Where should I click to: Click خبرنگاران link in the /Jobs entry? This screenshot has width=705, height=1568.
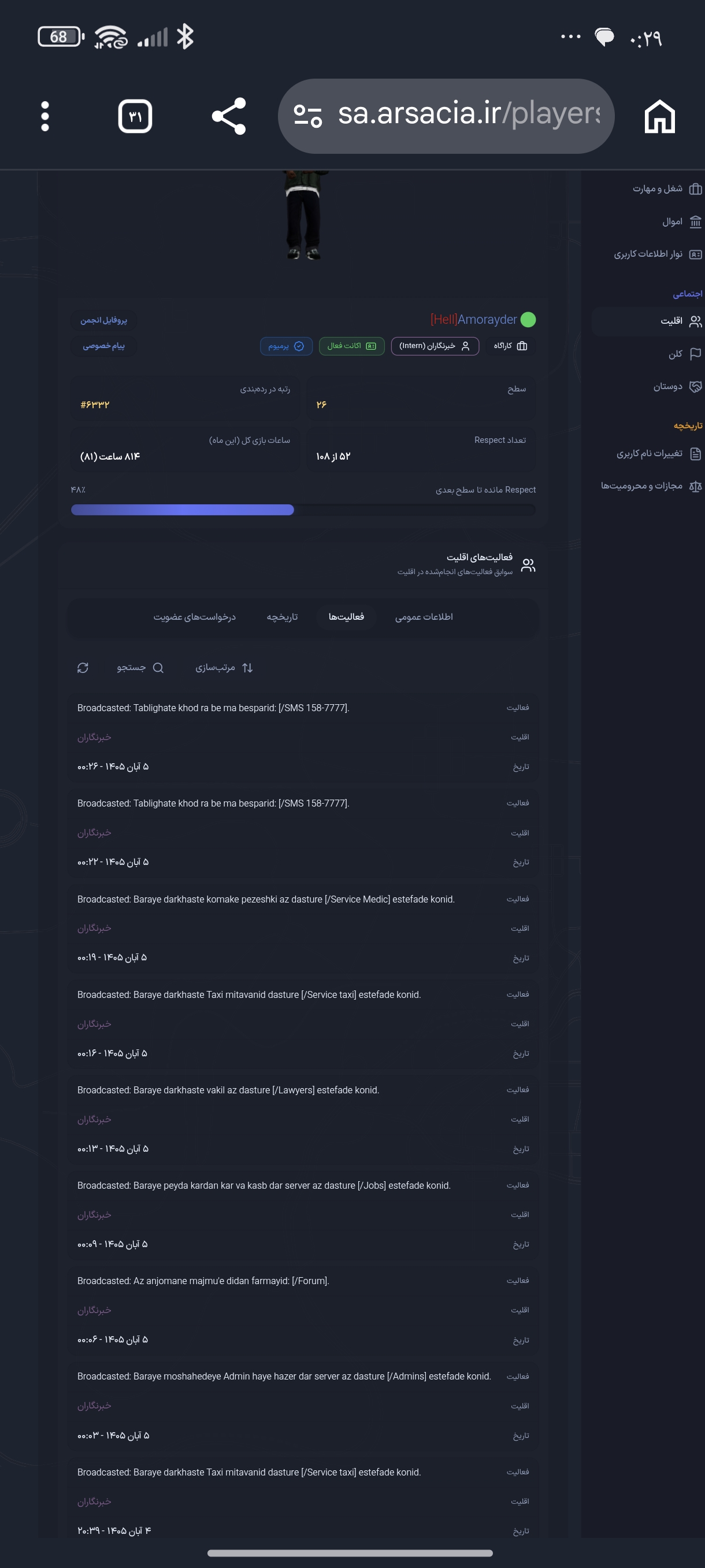pos(94,1215)
